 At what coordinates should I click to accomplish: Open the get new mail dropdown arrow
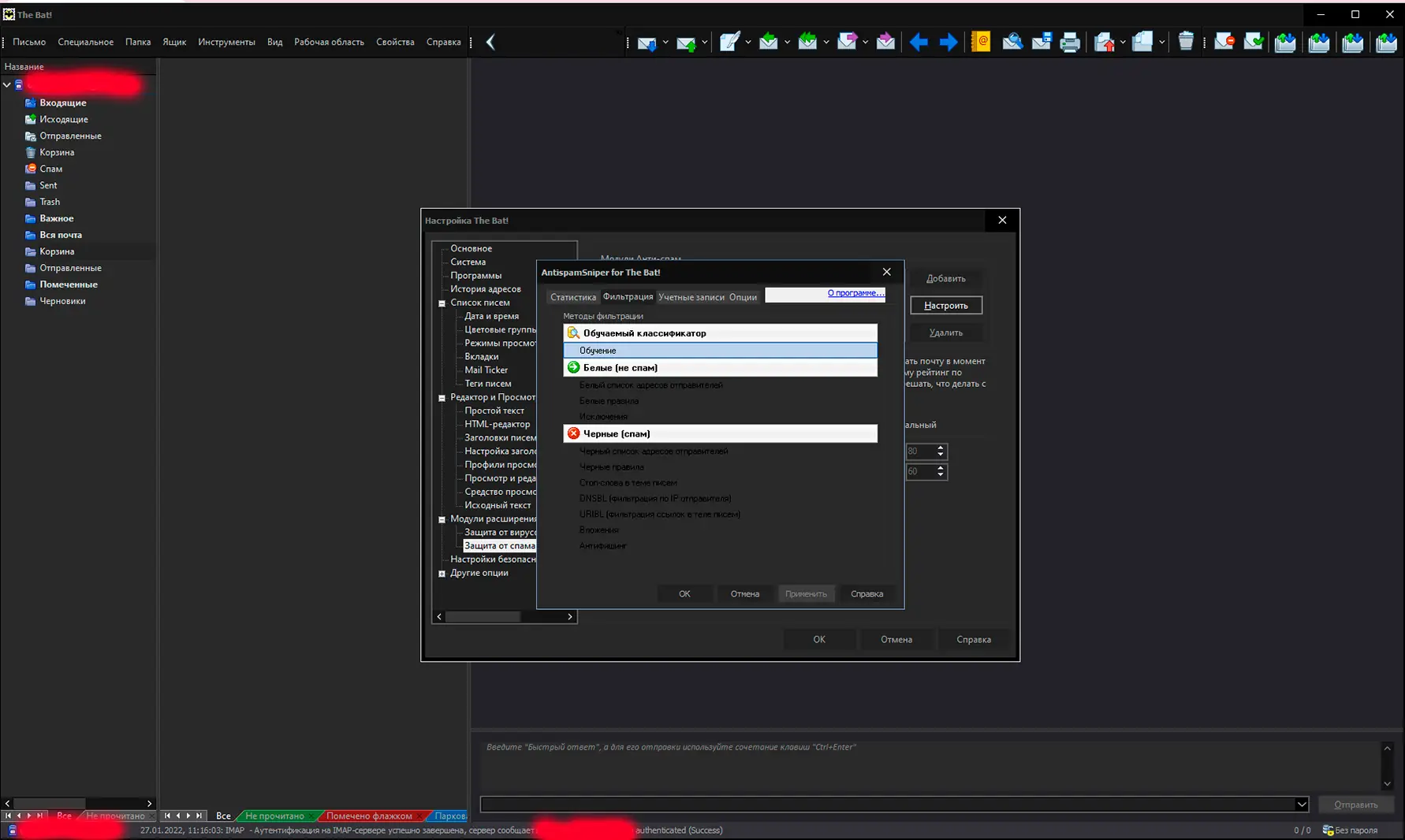coord(665,43)
